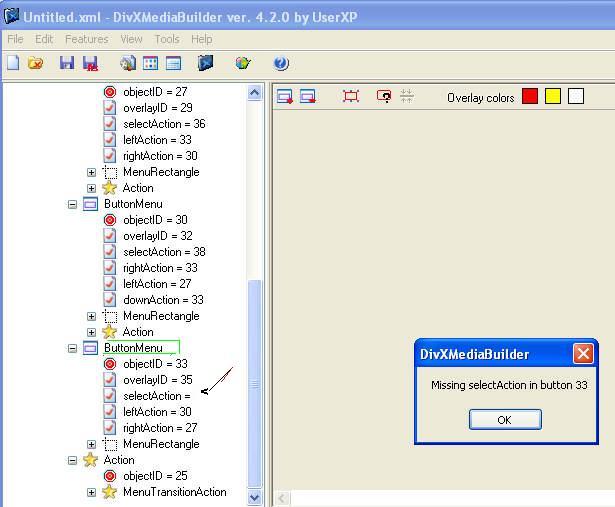This screenshot has height=507, width=615.
Task: Expand Action node below downAction MenuRectangle
Action: (x=91, y=332)
